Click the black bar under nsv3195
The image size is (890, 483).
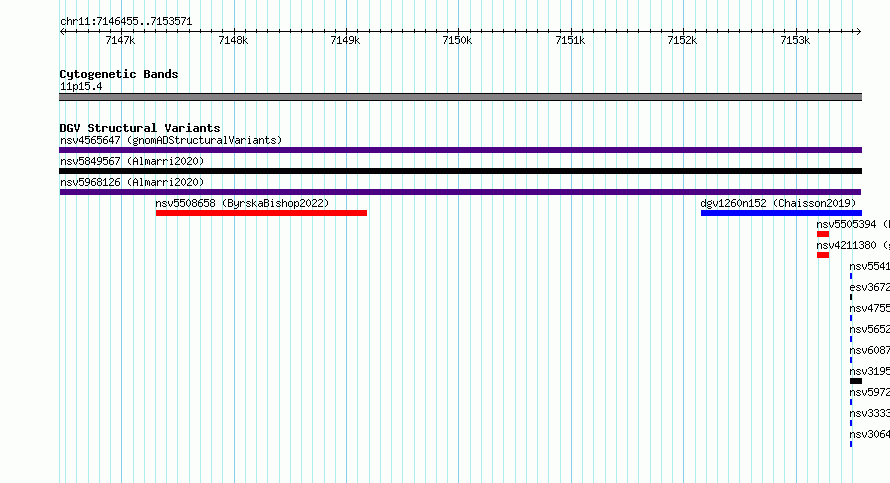coord(856,381)
